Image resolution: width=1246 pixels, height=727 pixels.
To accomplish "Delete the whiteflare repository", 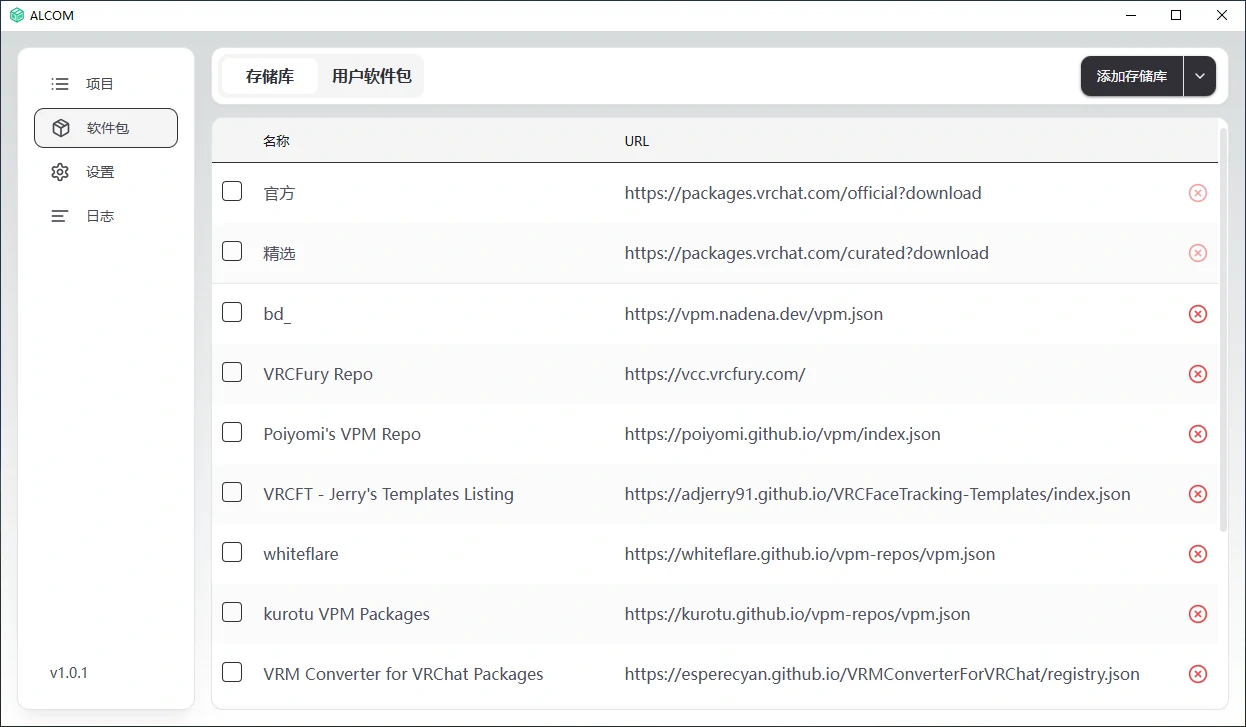I will click(x=1197, y=554).
